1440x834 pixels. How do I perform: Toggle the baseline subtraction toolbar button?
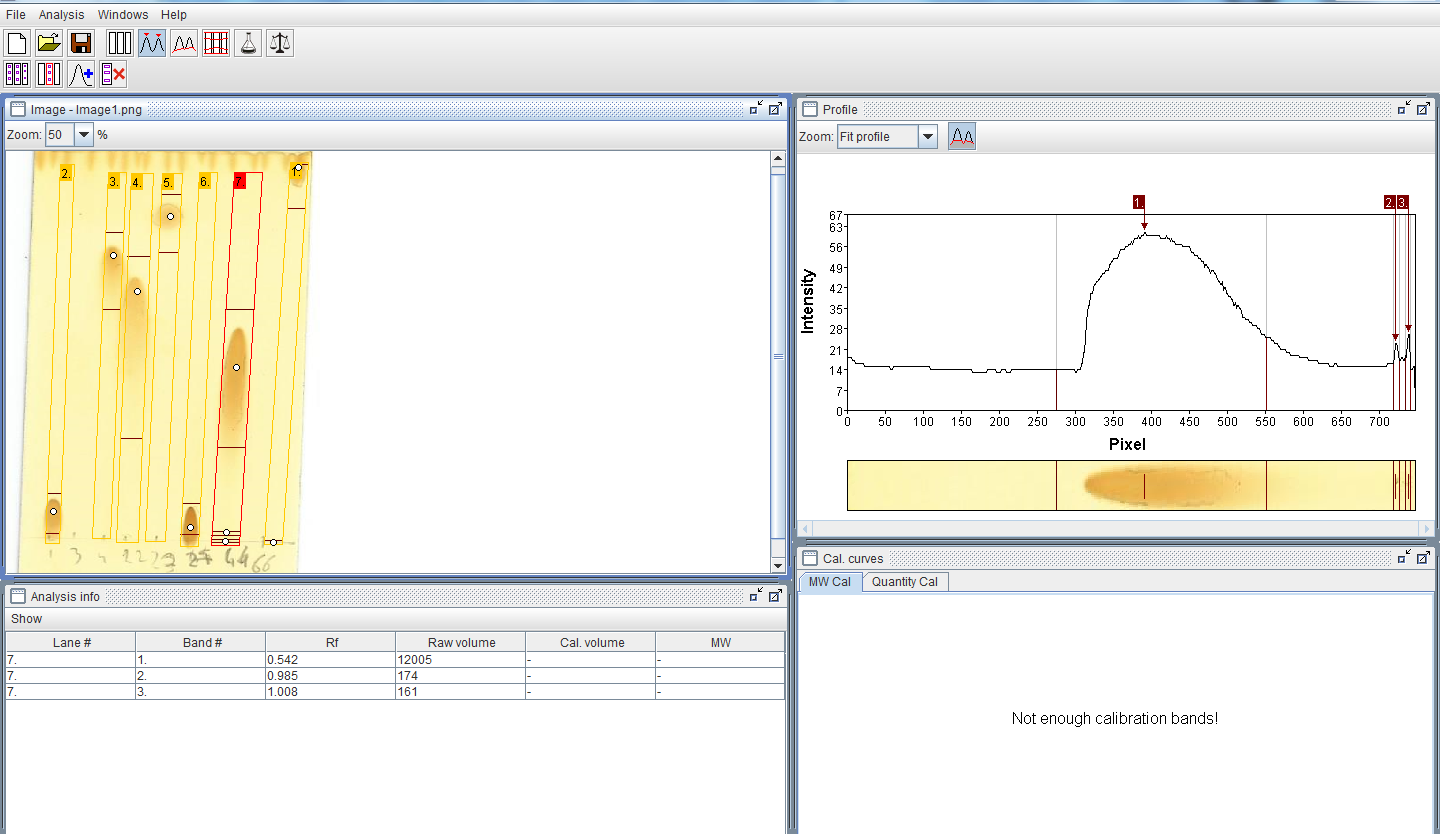[x=184, y=43]
